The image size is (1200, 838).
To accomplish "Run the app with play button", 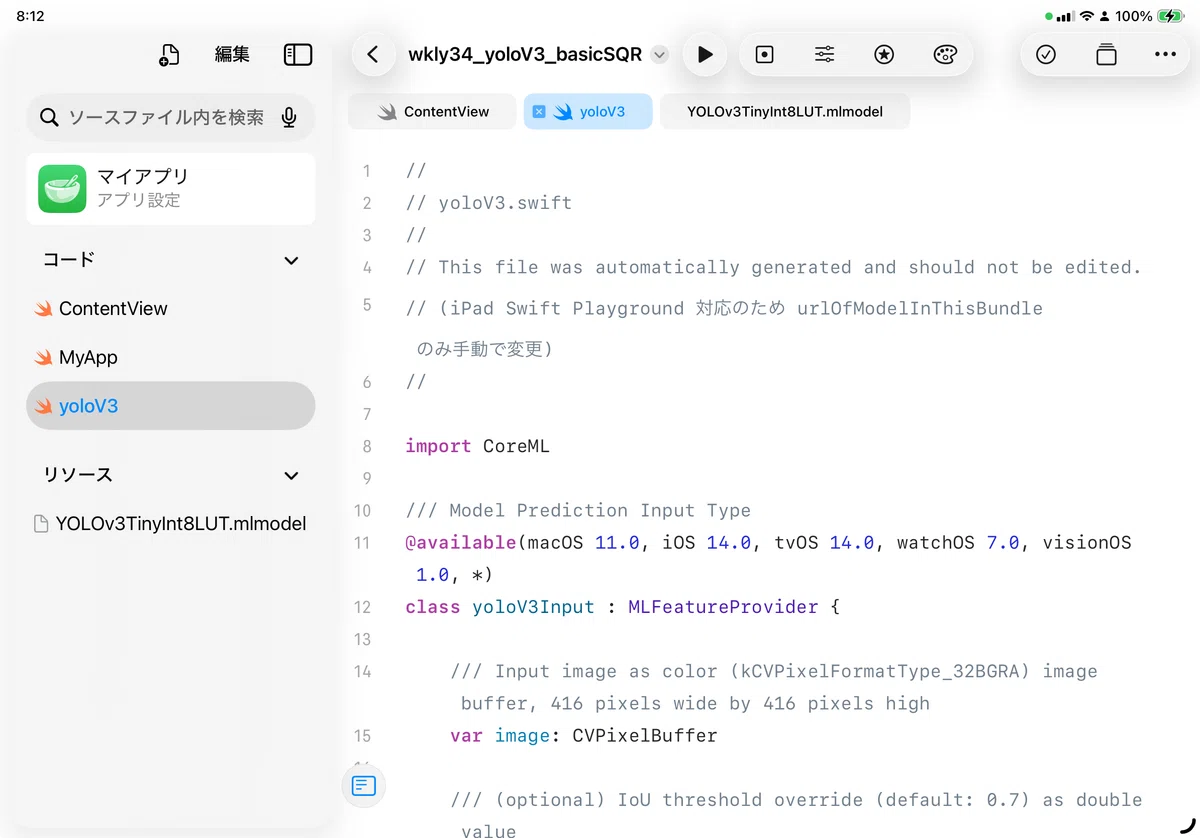I will point(705,55).
